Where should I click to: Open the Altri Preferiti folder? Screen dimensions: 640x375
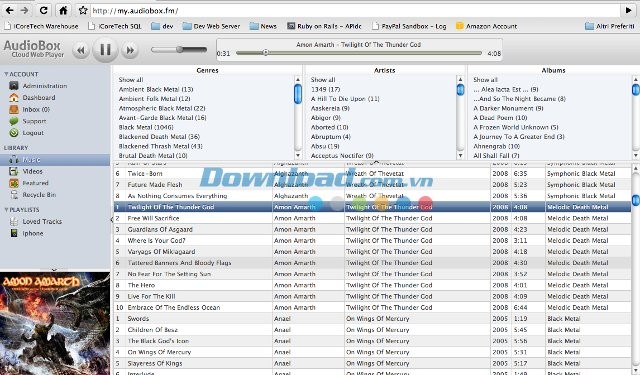click(x=610, y=26)
